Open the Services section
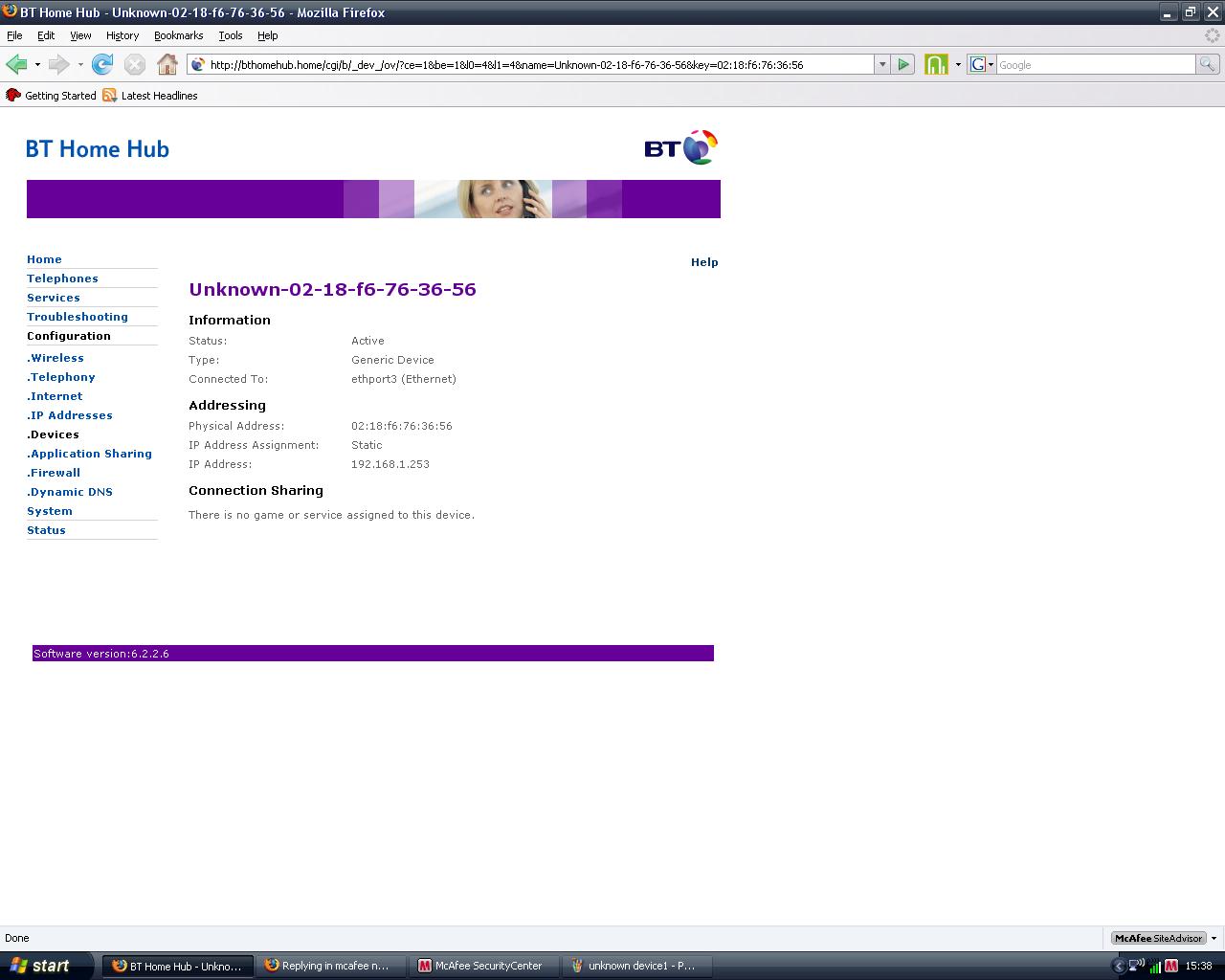 [x=54, y=298]
